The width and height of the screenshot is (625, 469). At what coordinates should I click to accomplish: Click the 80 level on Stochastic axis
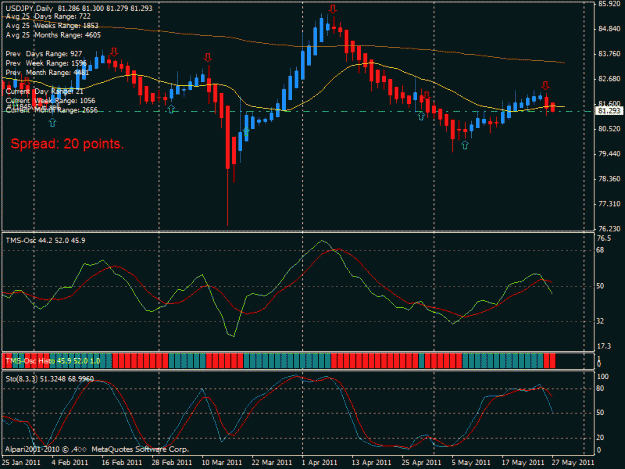[x=601, y=389]
